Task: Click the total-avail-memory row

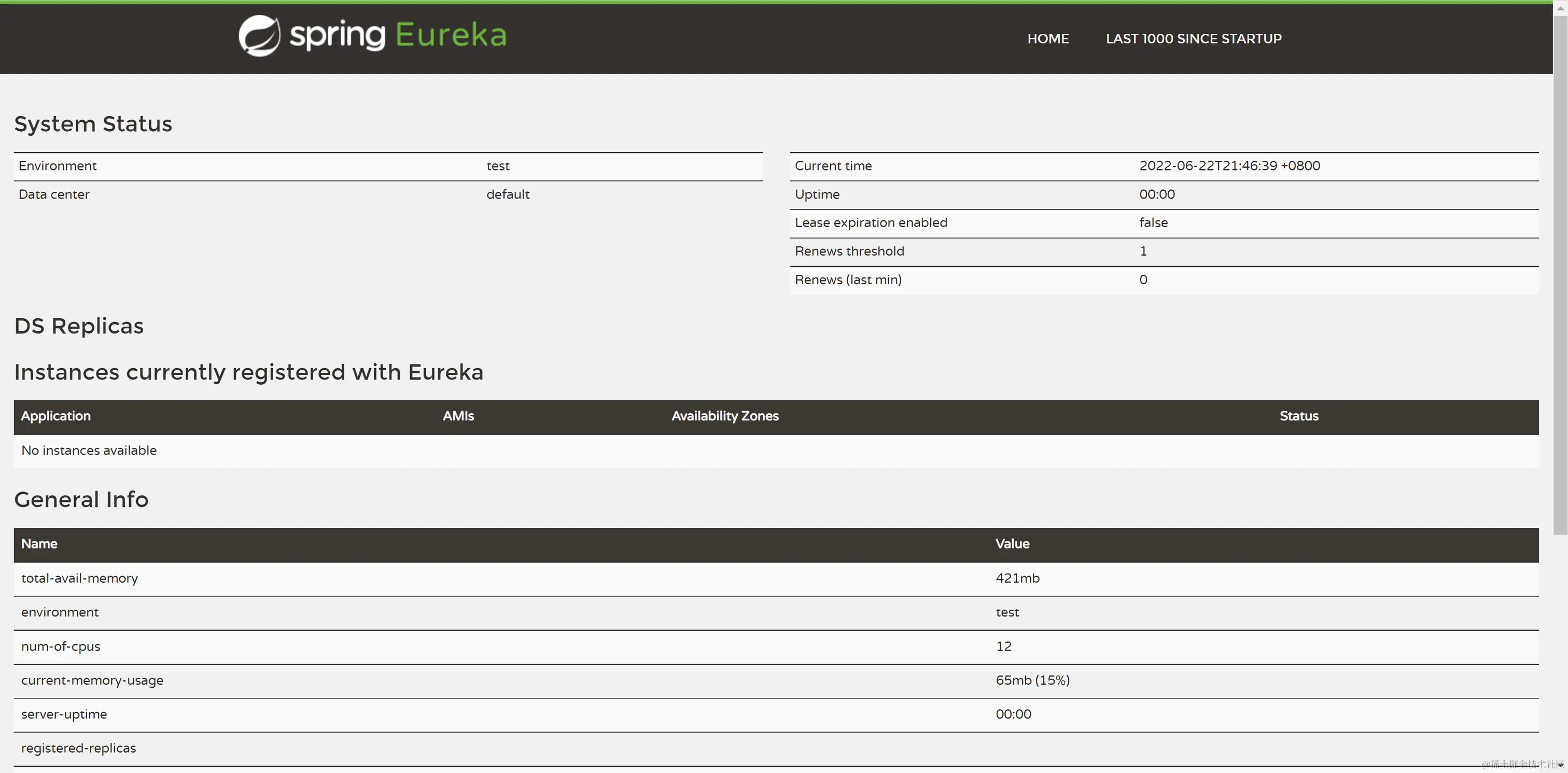Action: (80, 579)
